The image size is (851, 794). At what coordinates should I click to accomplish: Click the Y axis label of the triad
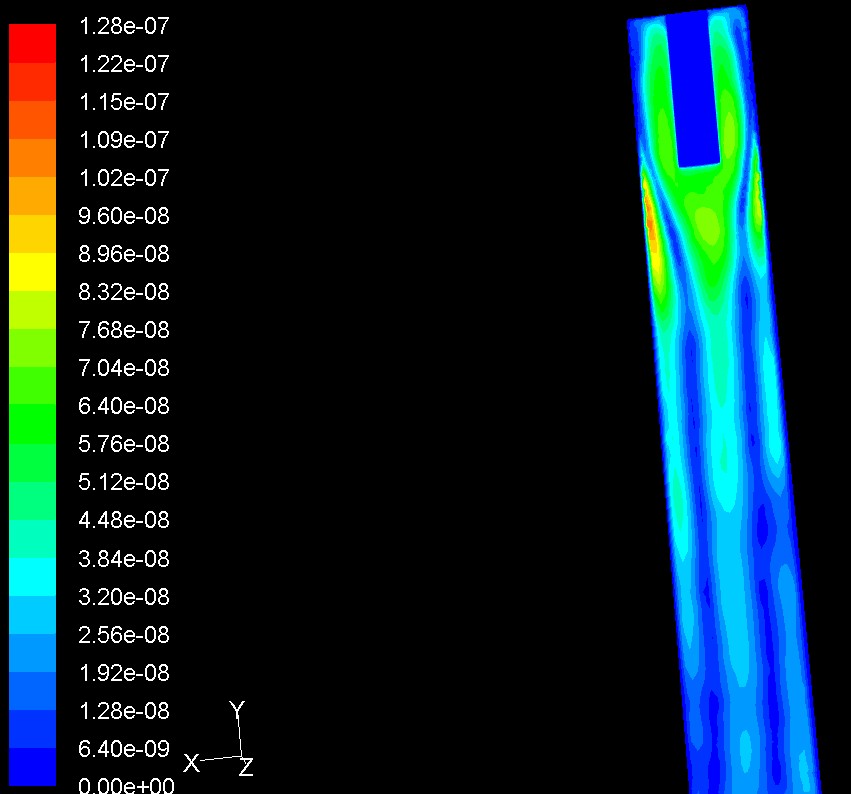point(237,710)
